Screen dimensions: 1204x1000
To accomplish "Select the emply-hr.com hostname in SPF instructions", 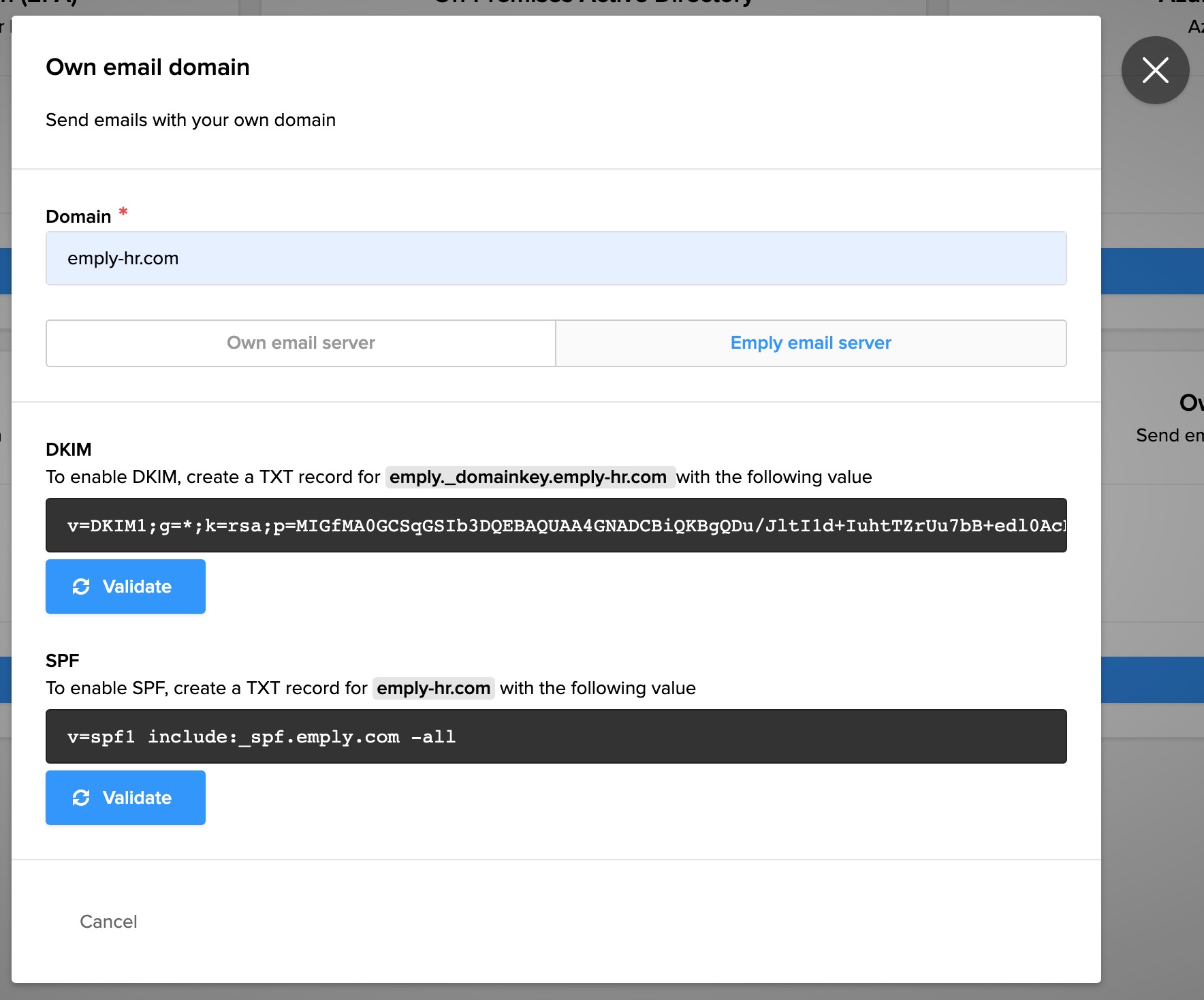I will [433, 688].
